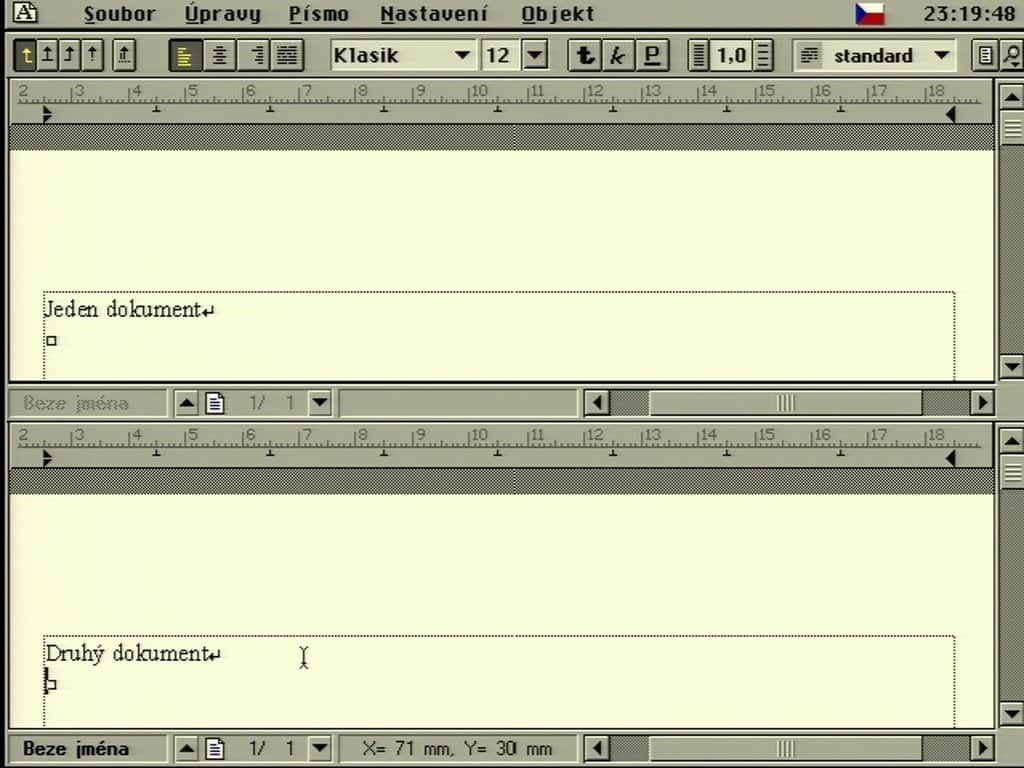Click the 'X= 71 mm, Y= 30 mm' readout
Screen dimensions: 1024x768
pos(457,748)
